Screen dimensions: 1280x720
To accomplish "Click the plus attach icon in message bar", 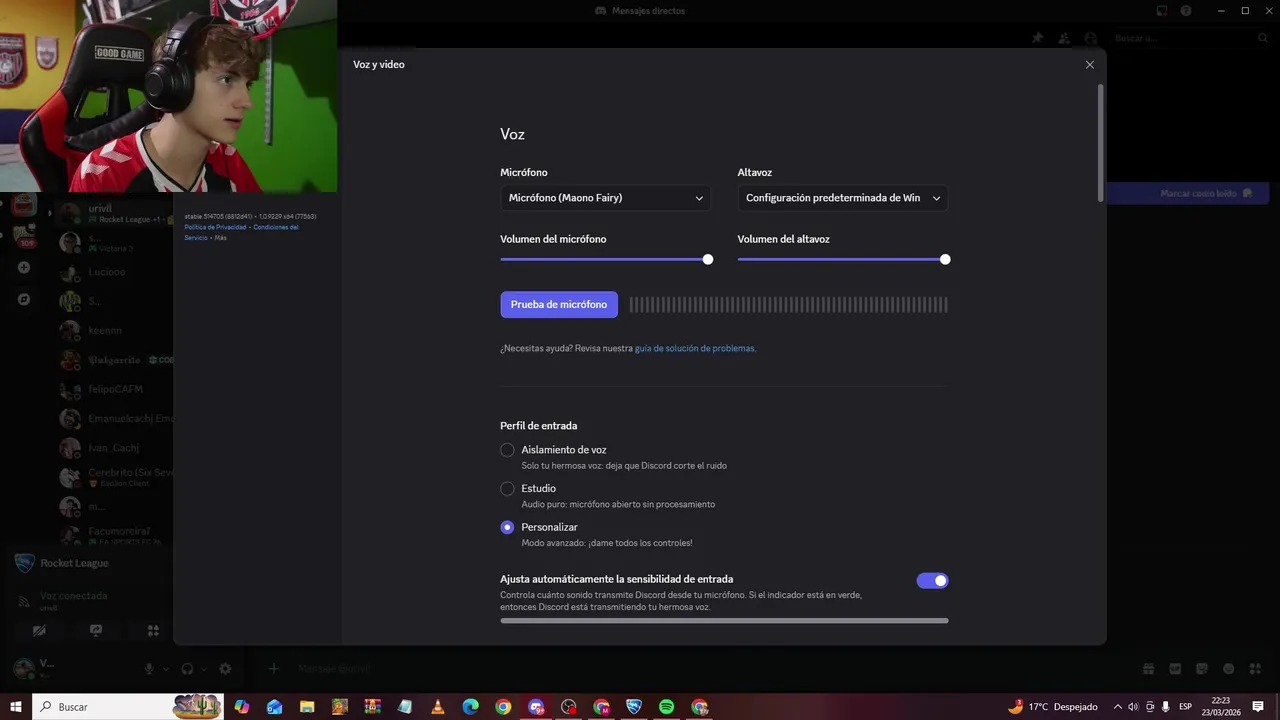I will (273, 669).
